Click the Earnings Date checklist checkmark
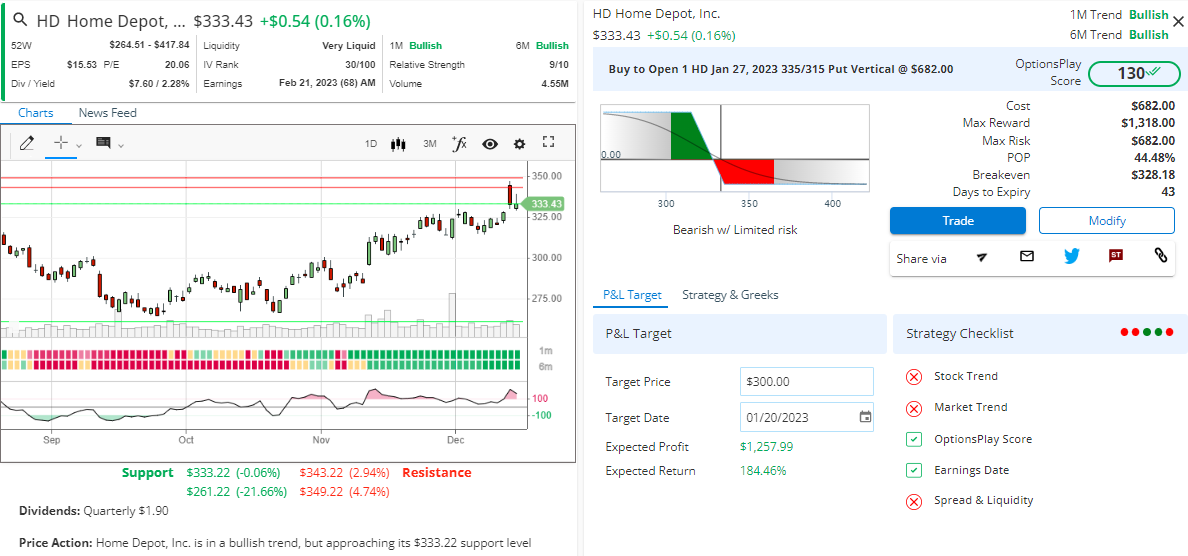Viewport: 1188px width, 556px height. point(914,470)
